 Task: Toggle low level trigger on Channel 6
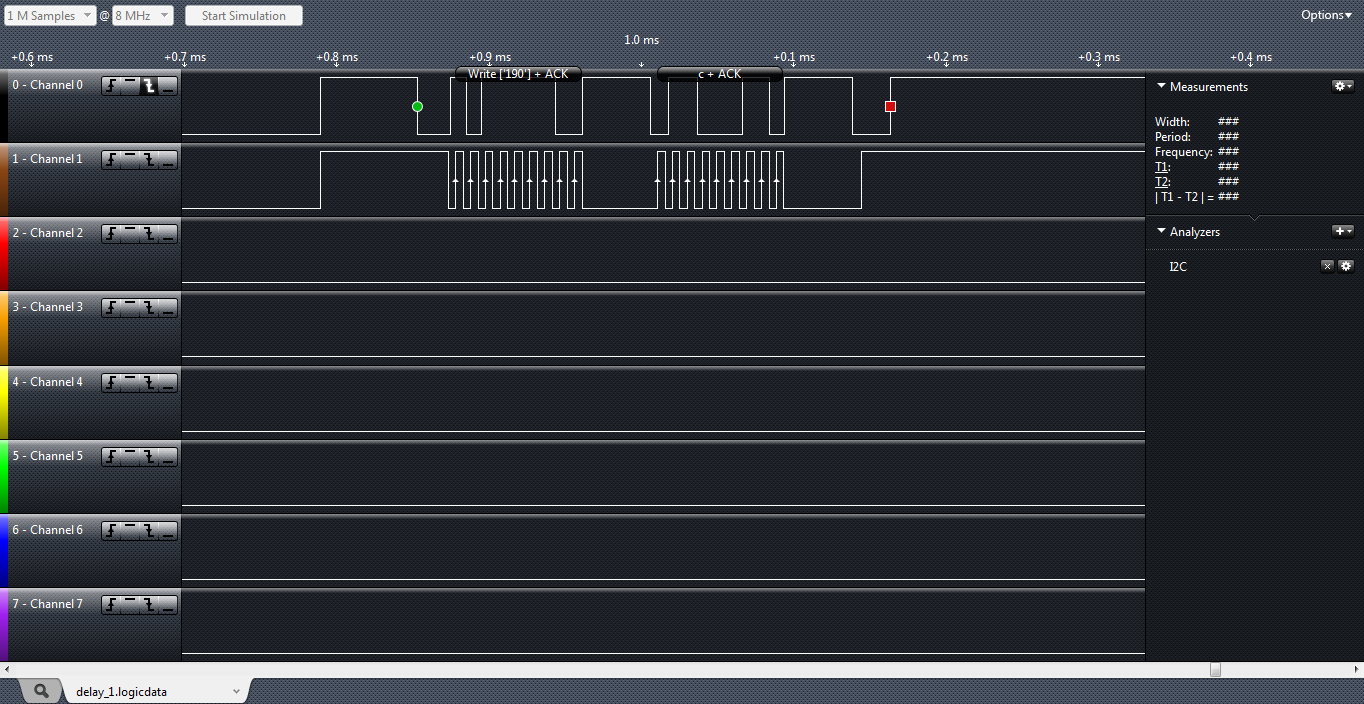coord(168,531)
